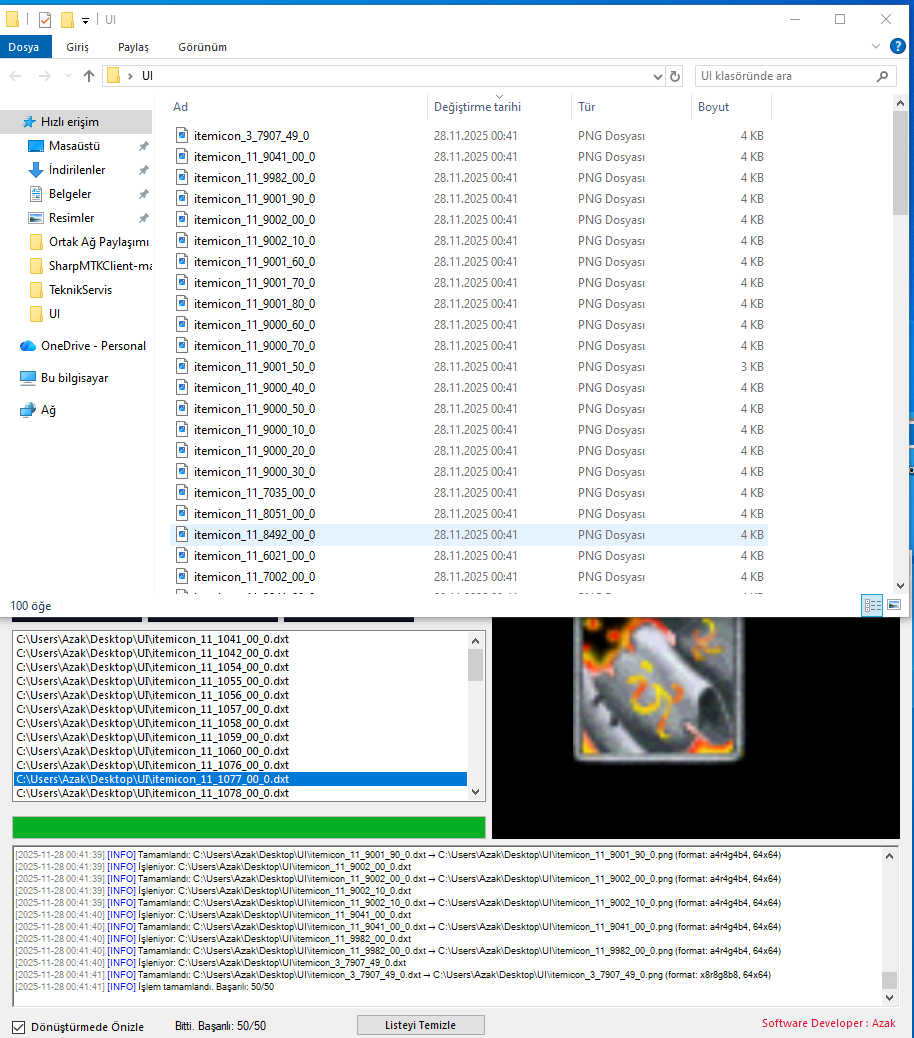Switch Explorer to details view icon
The image size is (914, 1038).
[x=872, y=605]
